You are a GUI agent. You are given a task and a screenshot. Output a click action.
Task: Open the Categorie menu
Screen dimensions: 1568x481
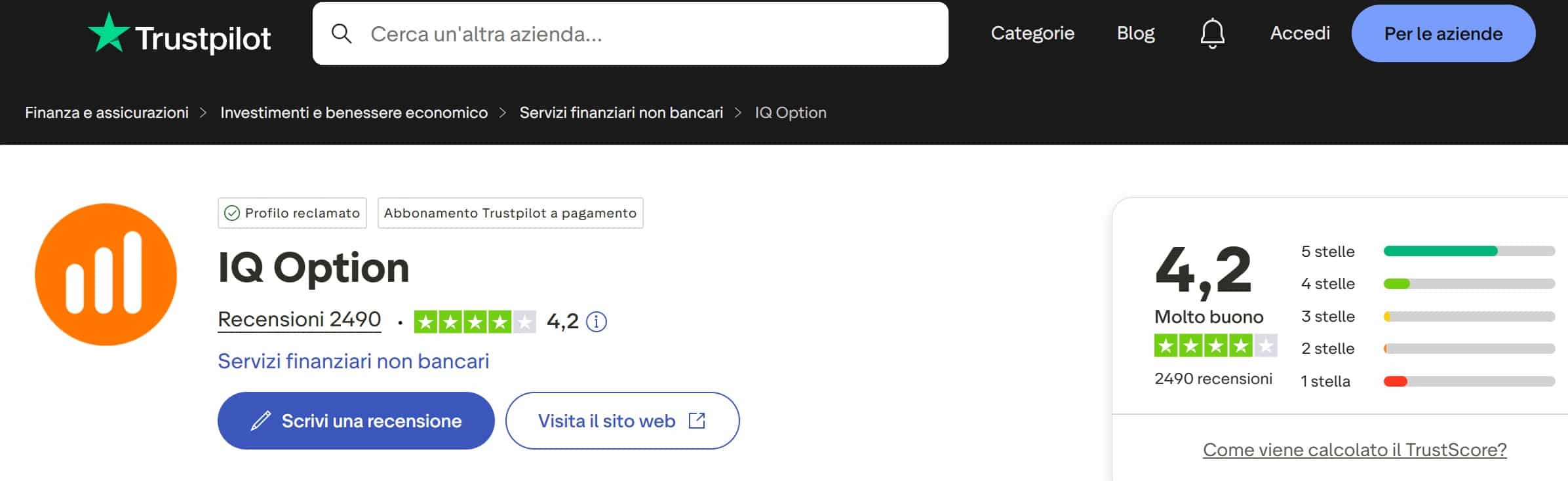click(x=1033, y=33)
